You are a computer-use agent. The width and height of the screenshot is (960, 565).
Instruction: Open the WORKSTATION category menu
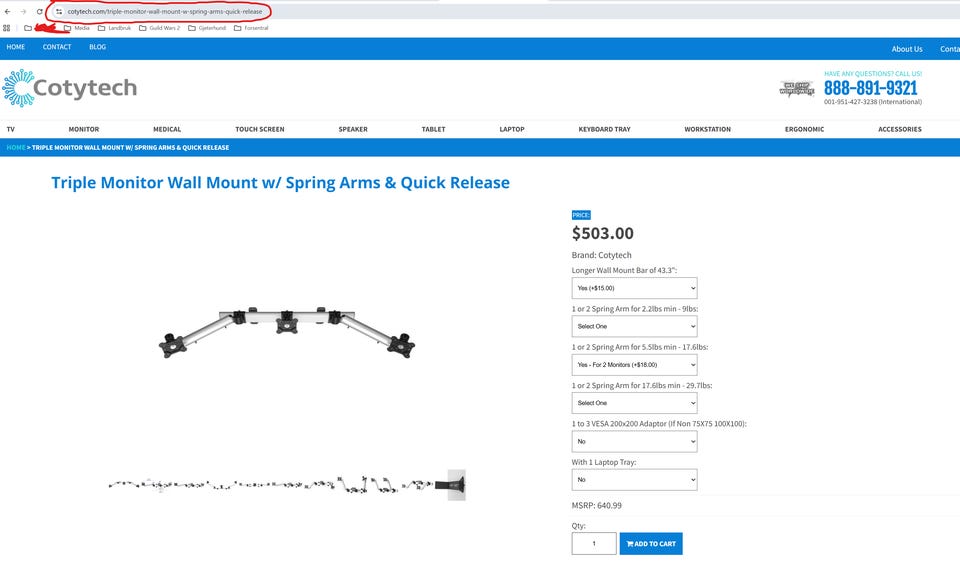point(707,129)
